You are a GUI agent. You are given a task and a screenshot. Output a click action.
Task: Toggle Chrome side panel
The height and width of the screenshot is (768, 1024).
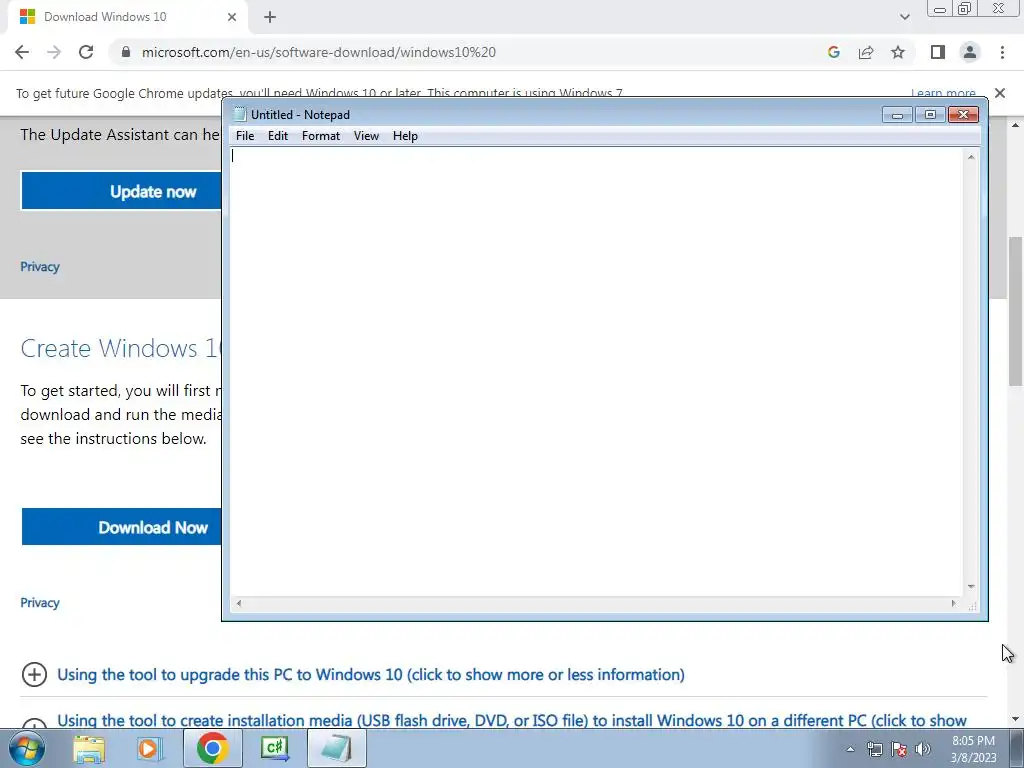pos(938,52)
